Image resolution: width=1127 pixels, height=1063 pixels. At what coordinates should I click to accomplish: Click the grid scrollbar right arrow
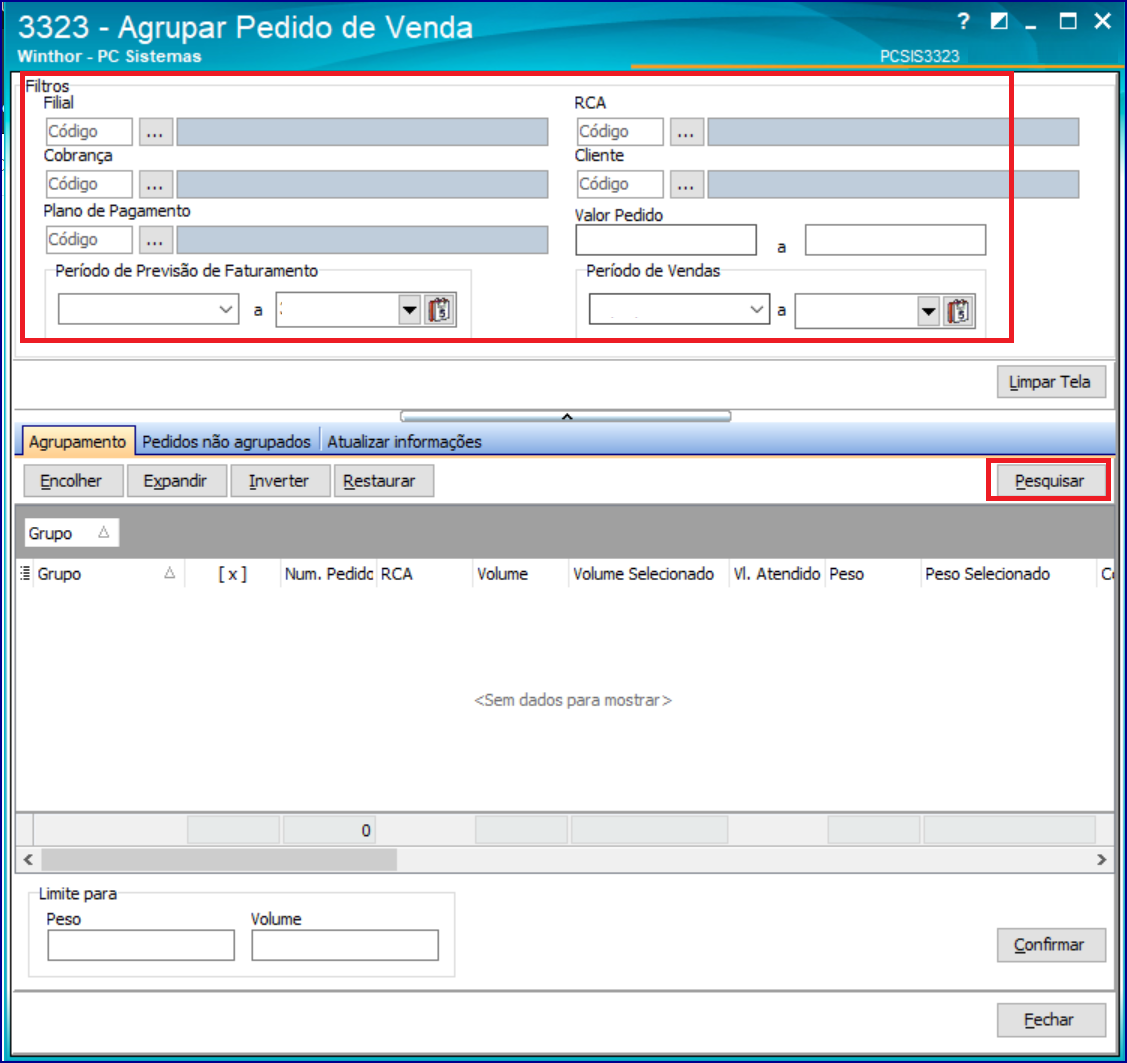[x=1102, y=860]
